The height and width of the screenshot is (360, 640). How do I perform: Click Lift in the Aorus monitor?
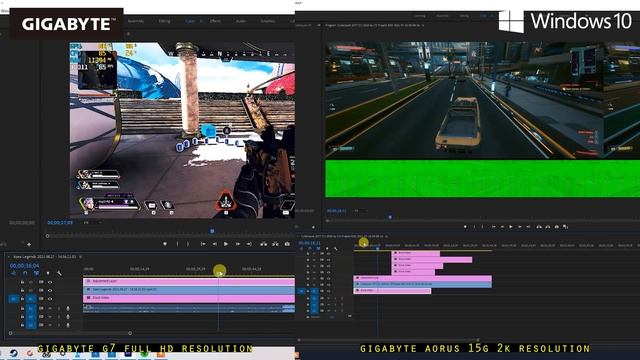[x=539, y=227]
